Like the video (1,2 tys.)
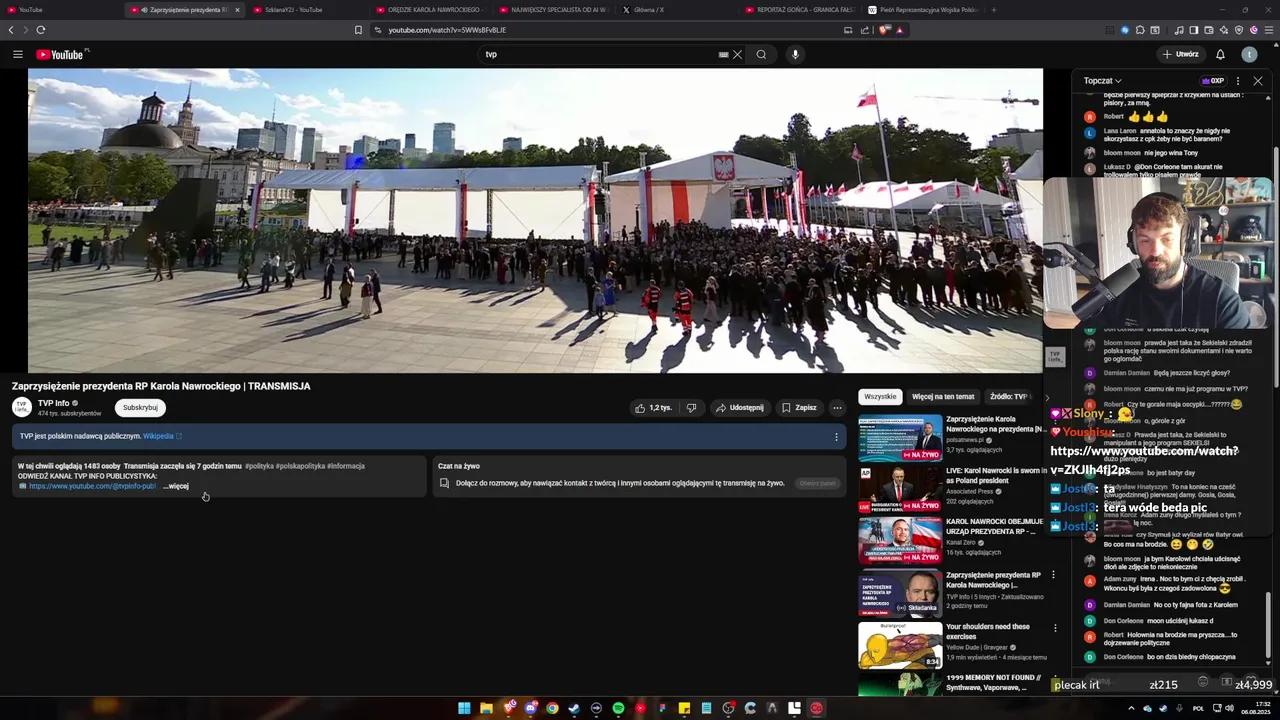 pyautogui.click(x=654, y=408)
